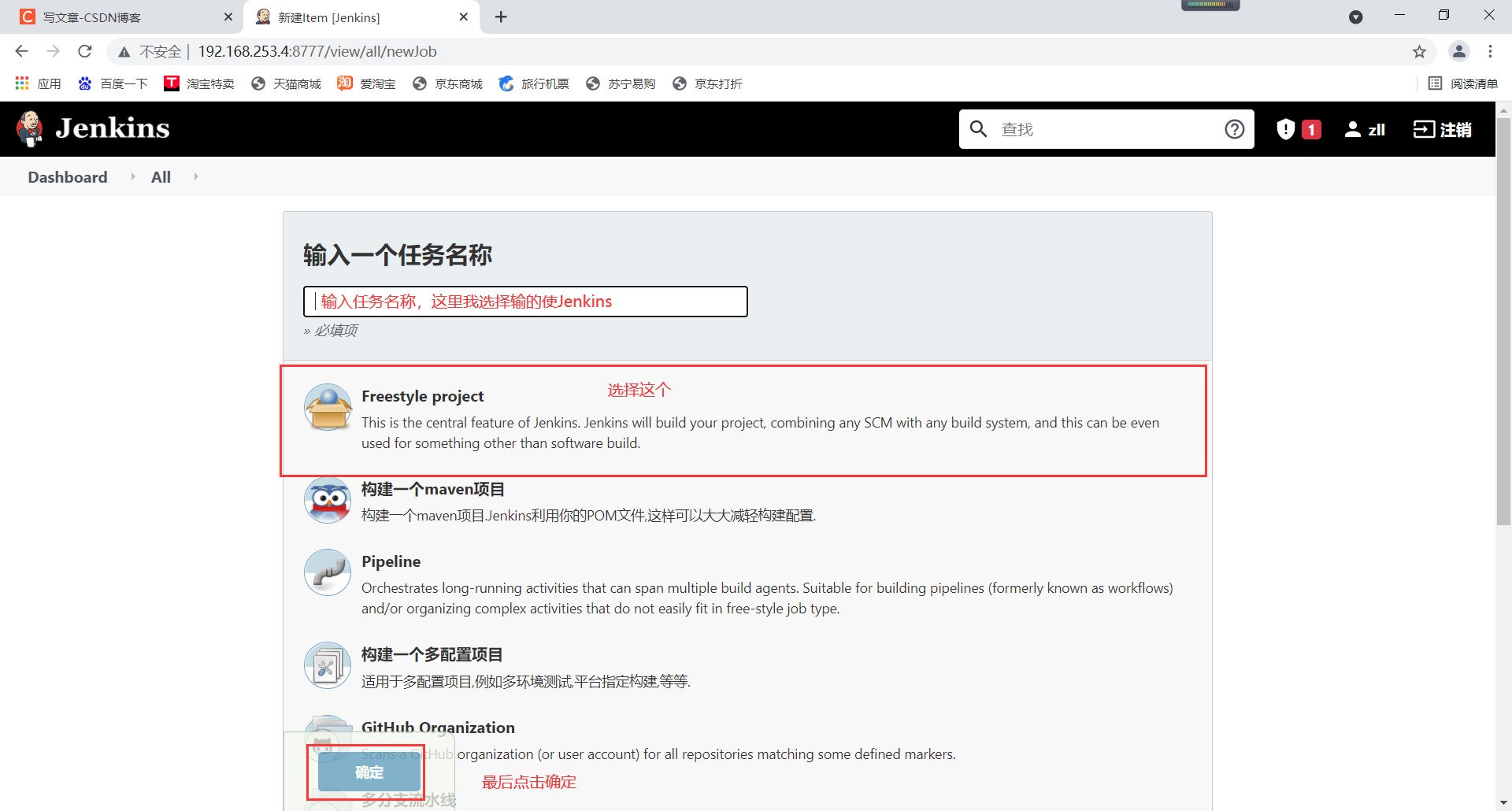This screenshot has height=811, width=1512.
Task: Expand the breadcrumb chevron after Dashboard
Action: click(132, 176)
